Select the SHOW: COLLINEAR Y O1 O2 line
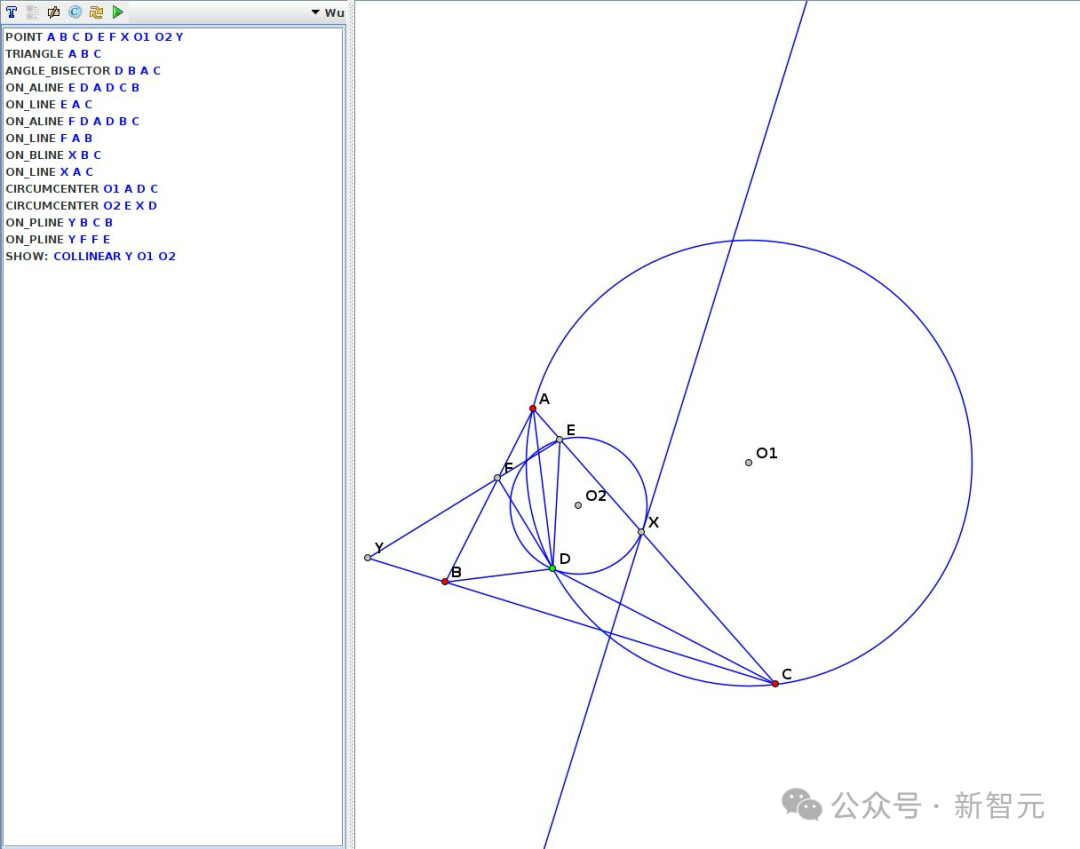The image size is (1080, 849). [x=90, y=256]
